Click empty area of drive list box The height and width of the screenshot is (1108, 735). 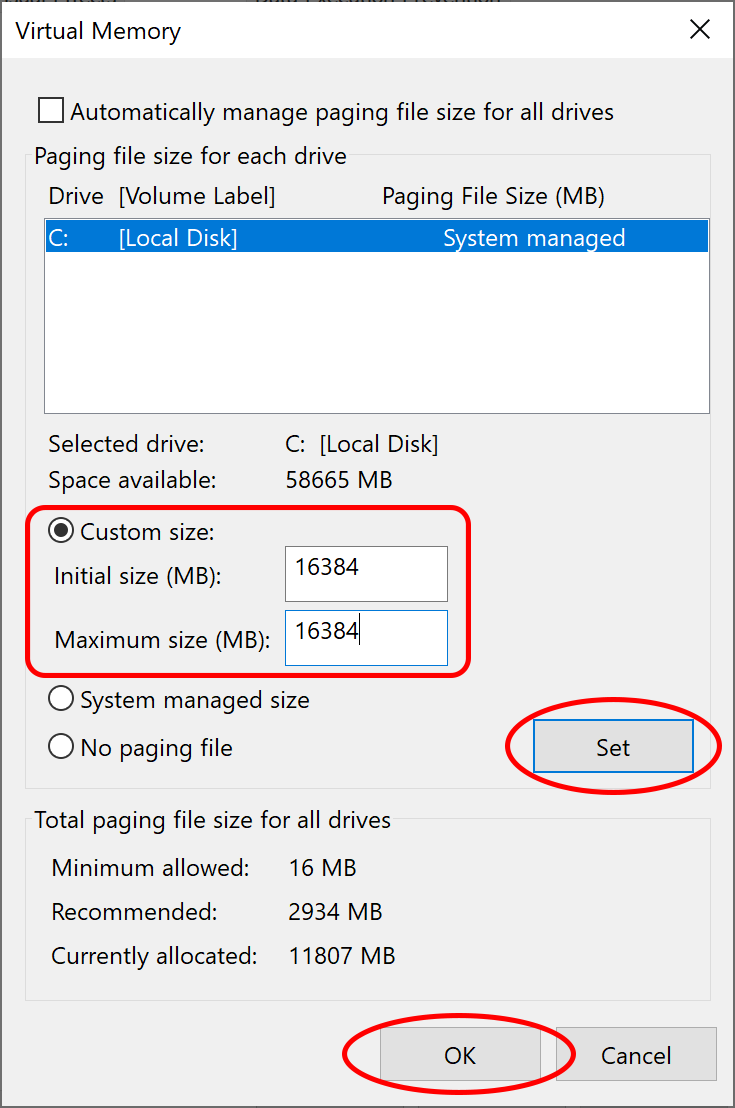click(376, 330)
